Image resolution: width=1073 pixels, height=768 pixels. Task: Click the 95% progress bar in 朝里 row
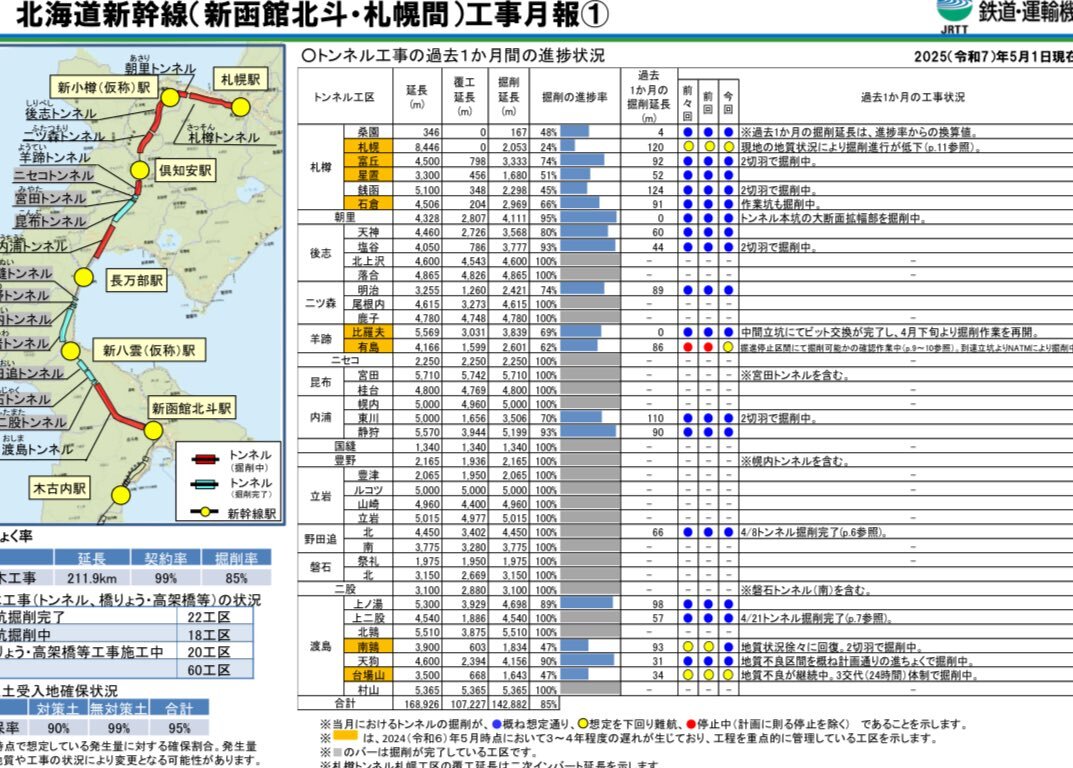tap(588, 218)
